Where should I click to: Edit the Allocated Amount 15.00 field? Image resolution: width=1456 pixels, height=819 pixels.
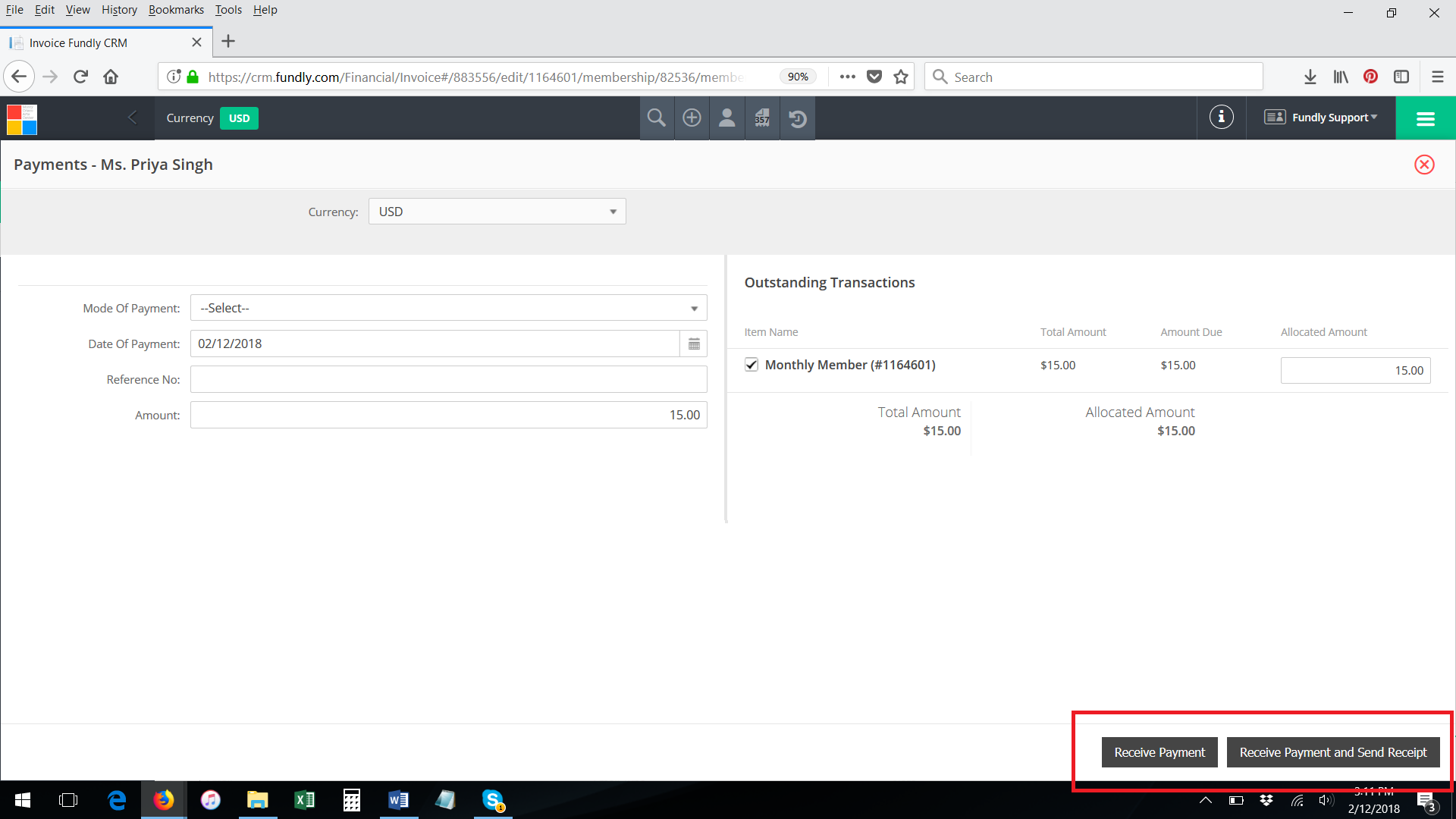1356,371
